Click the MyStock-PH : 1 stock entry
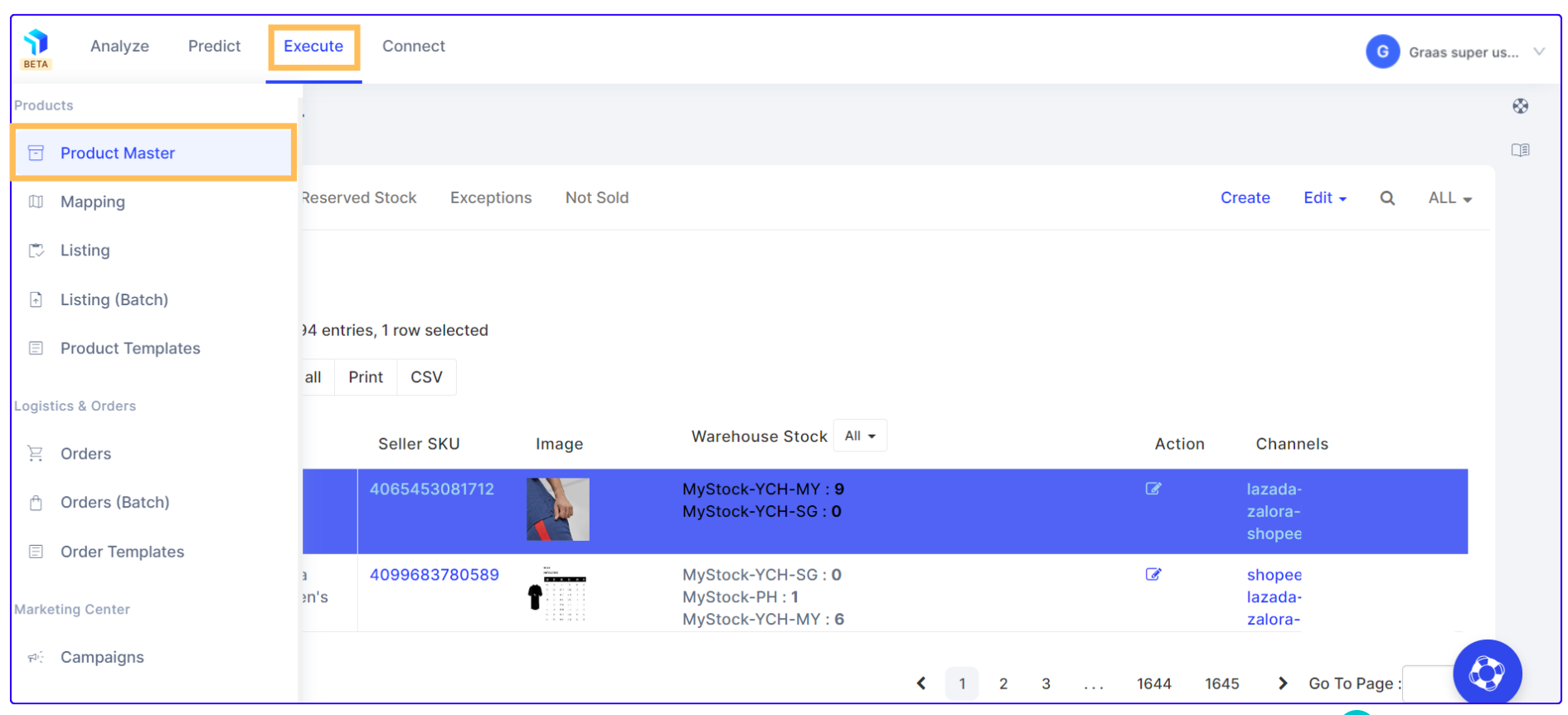 coord(740,596)
